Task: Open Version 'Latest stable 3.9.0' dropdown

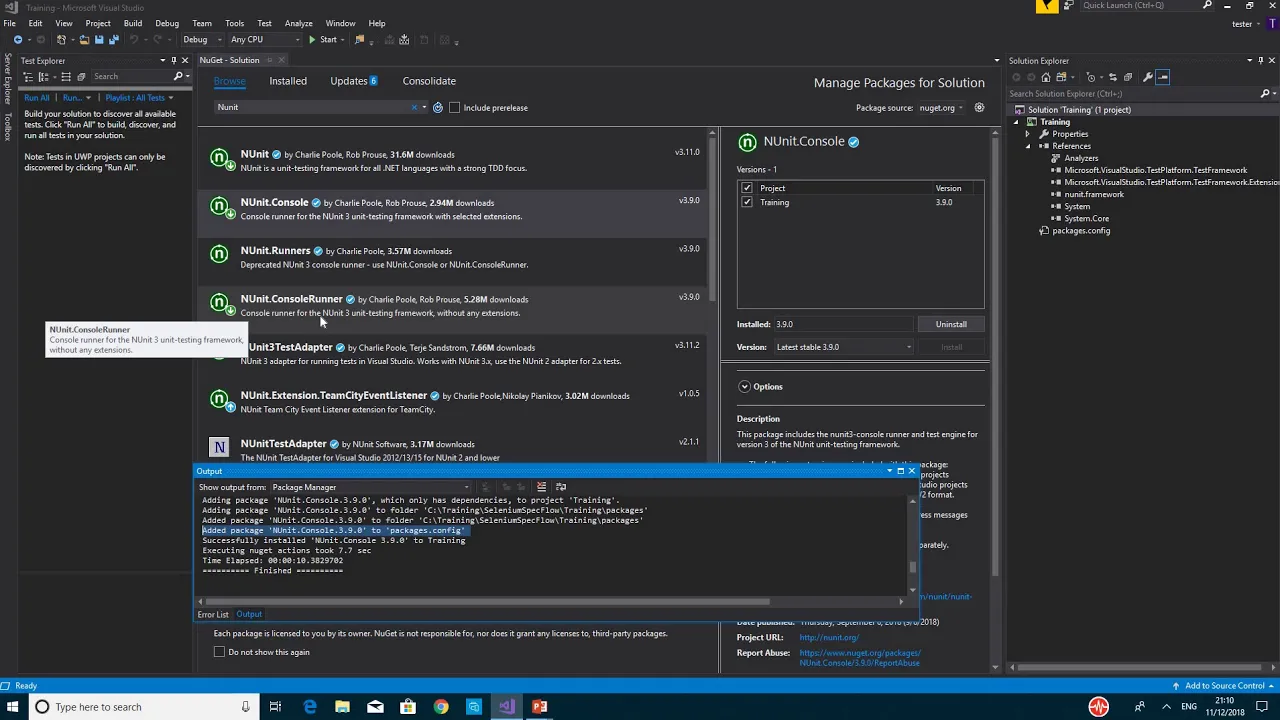Action: point(843,347)
